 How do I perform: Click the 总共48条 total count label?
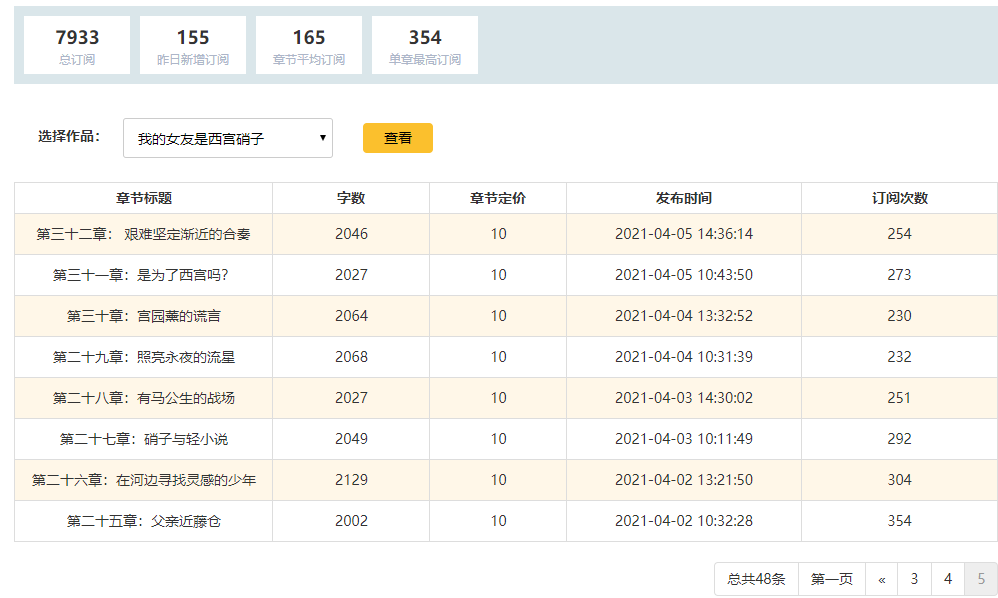[x=756, y=579]
